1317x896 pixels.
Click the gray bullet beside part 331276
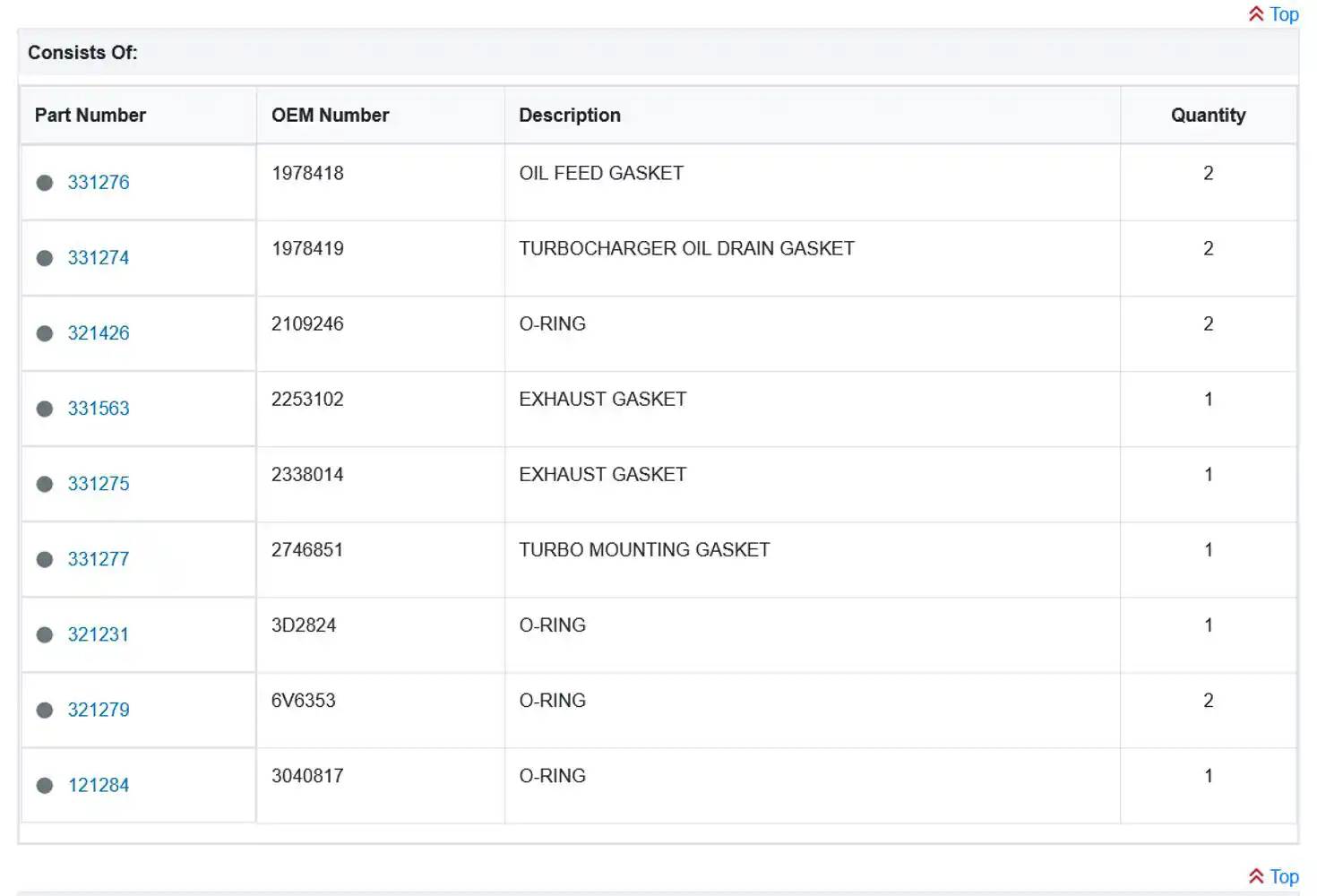tap(45, 183)
